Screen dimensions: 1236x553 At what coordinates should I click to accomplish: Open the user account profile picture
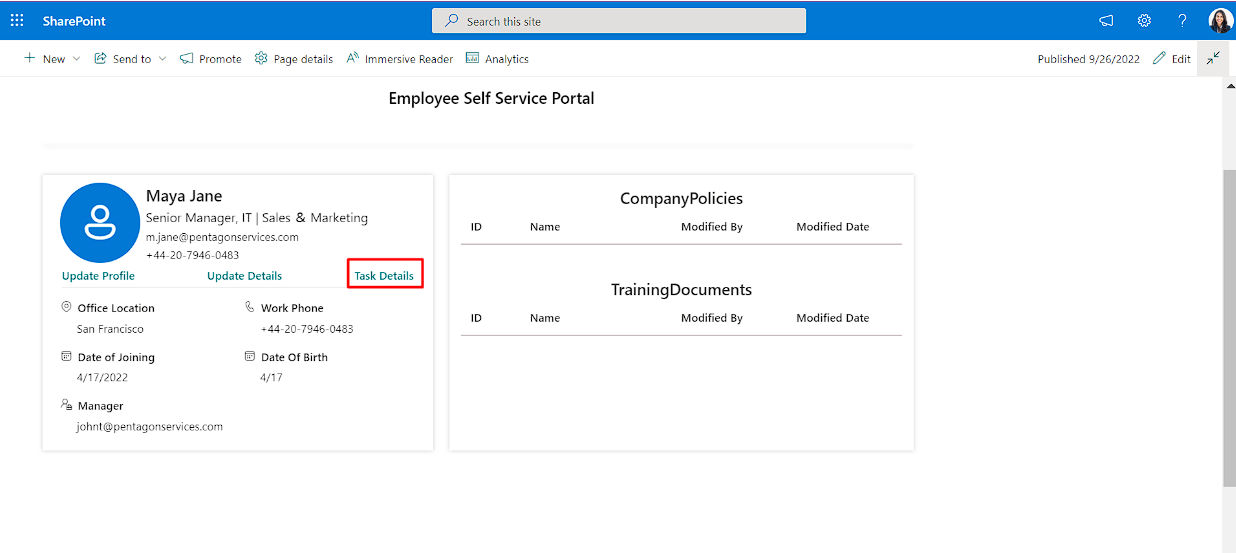[1220, 20]
